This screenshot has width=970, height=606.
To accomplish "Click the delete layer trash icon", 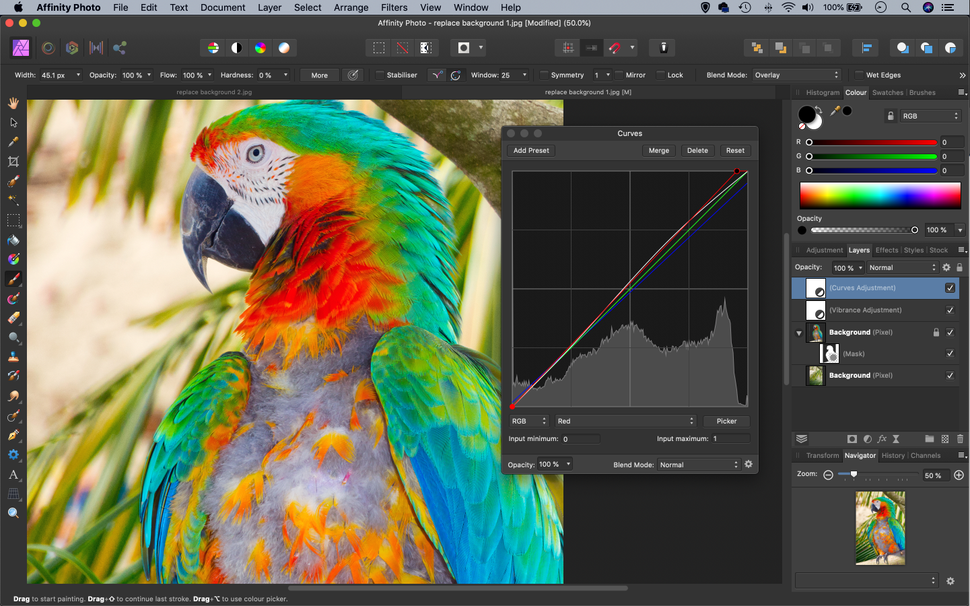I will point(960,438).
